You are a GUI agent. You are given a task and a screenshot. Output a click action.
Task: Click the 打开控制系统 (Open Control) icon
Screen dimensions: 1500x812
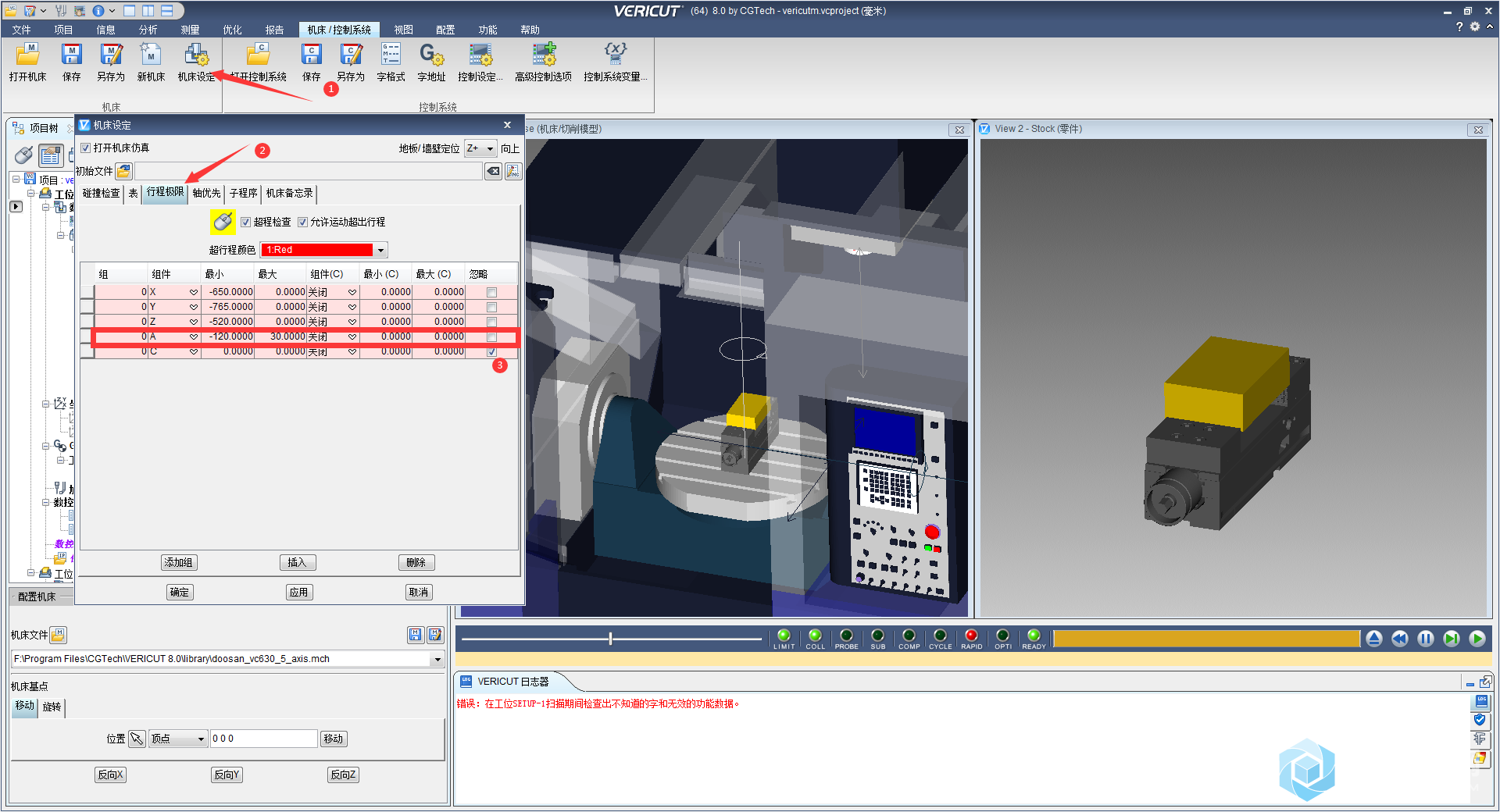259,55
